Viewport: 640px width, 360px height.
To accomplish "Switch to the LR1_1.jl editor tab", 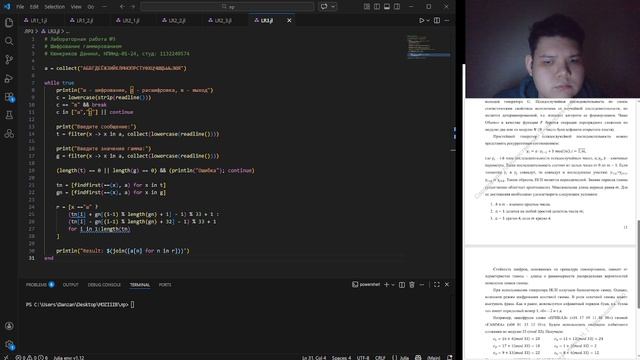I will (41, 20).
